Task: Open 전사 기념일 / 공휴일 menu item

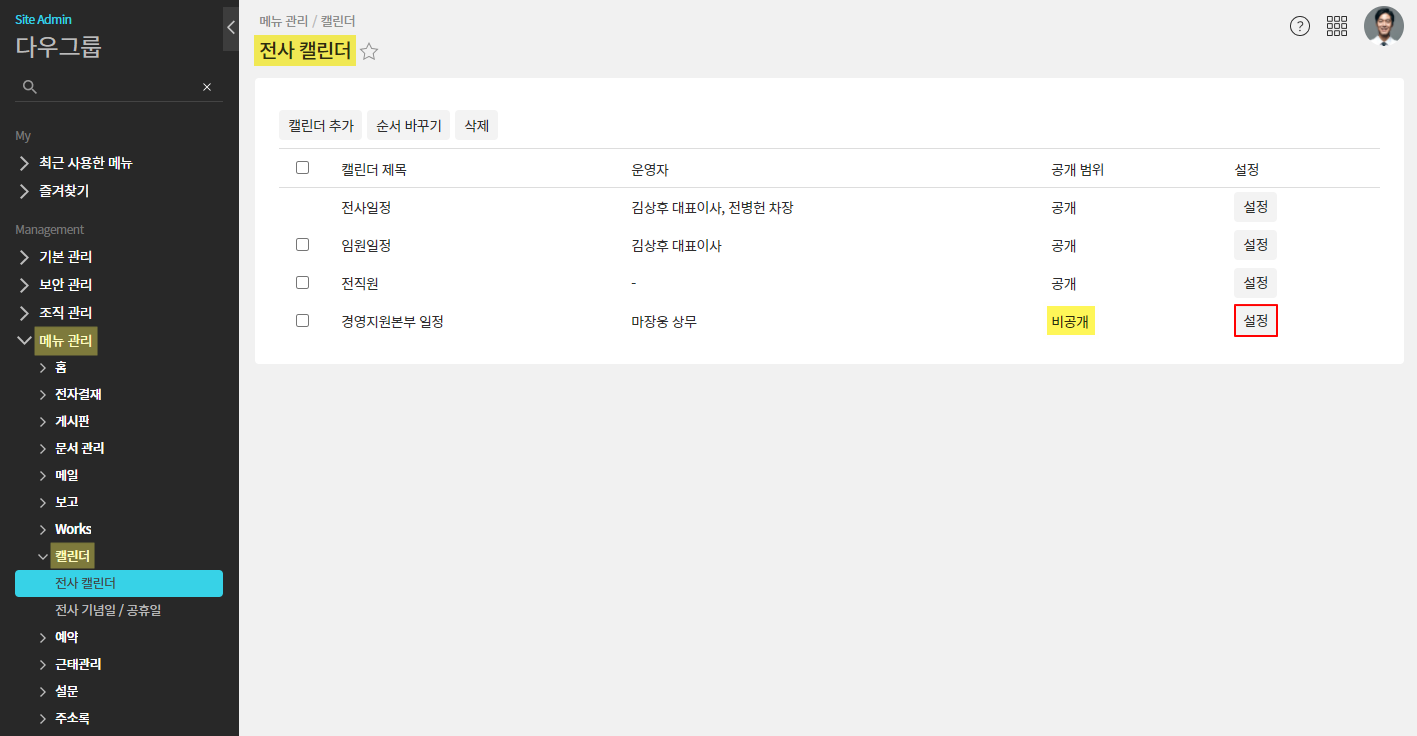Action: click(108, 610)
